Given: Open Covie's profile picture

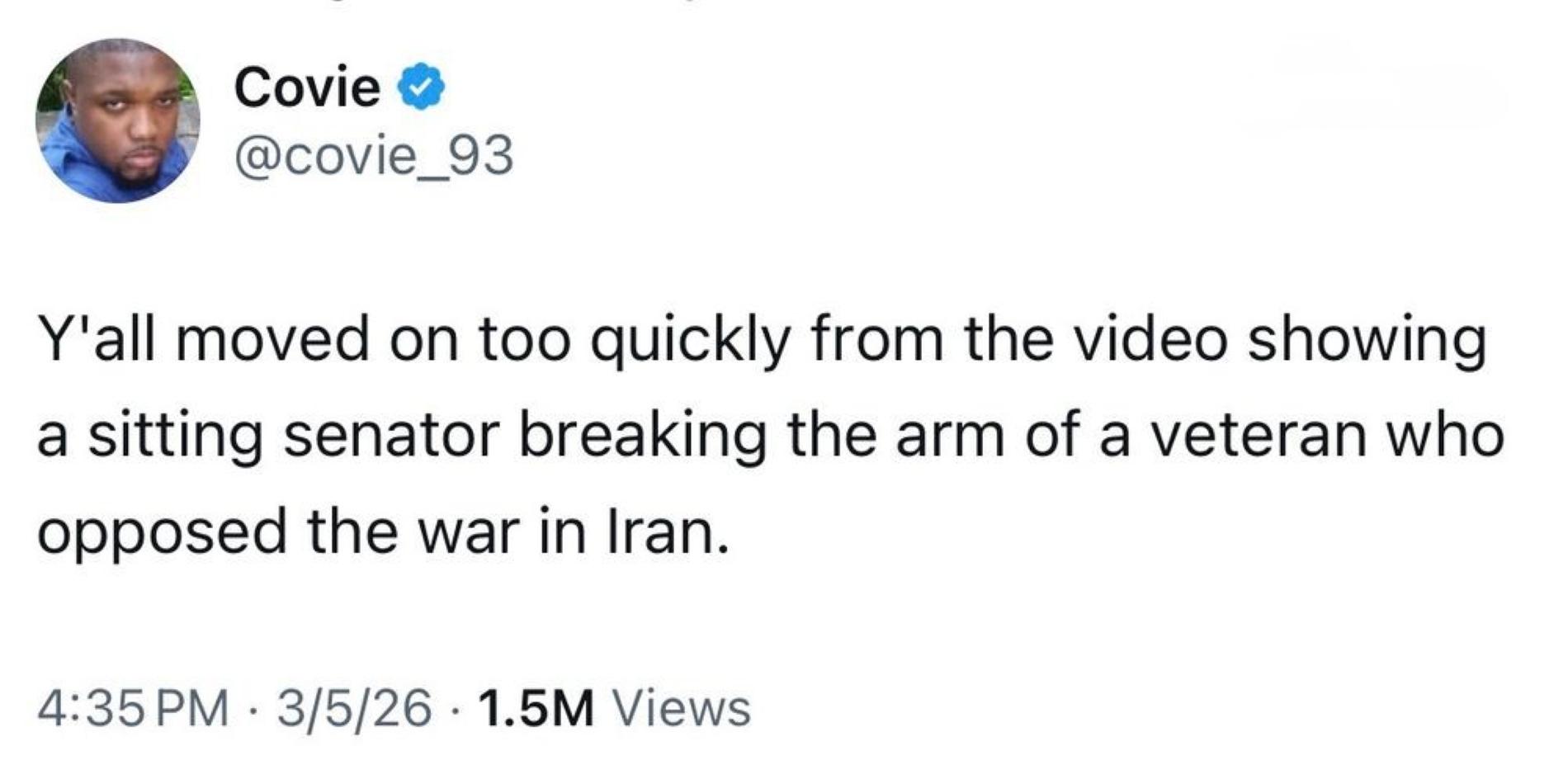Looking at the screenshot, I should coord(118,120).
